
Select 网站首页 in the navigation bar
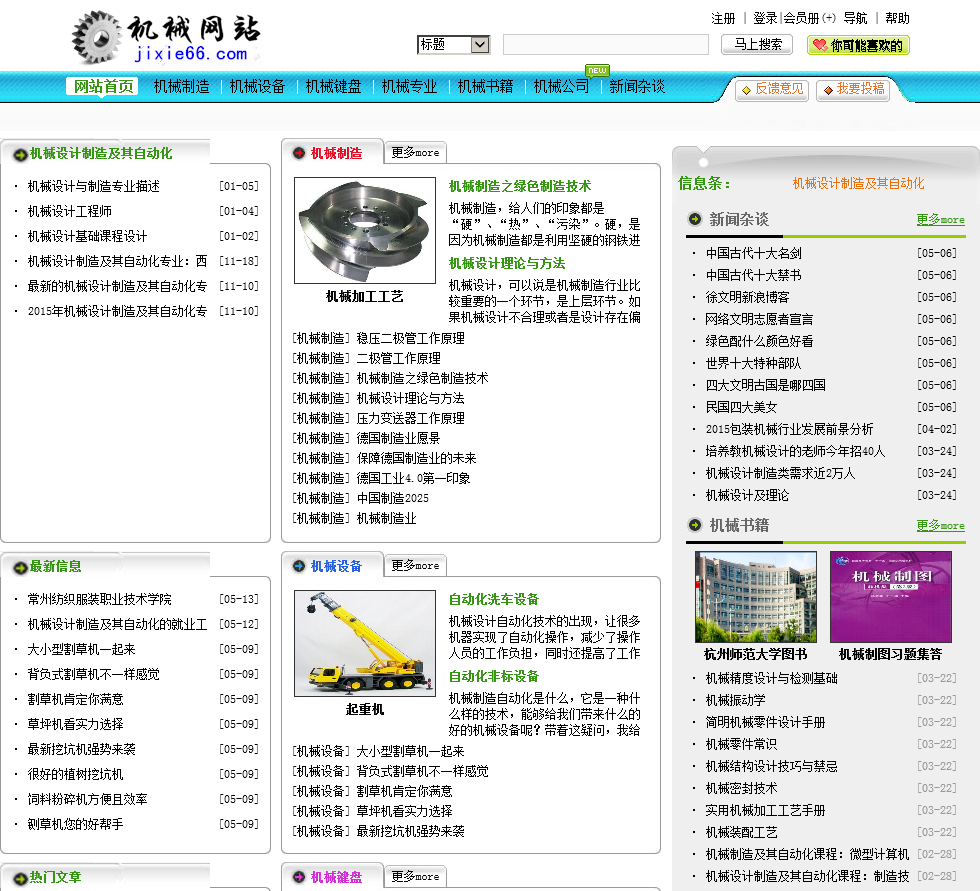click(103, 87)
